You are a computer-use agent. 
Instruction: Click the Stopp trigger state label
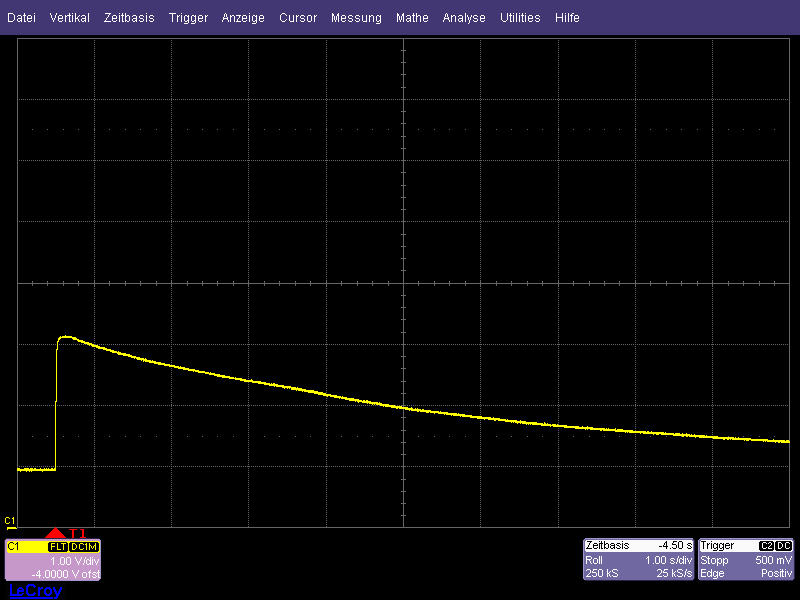[714, 560]
